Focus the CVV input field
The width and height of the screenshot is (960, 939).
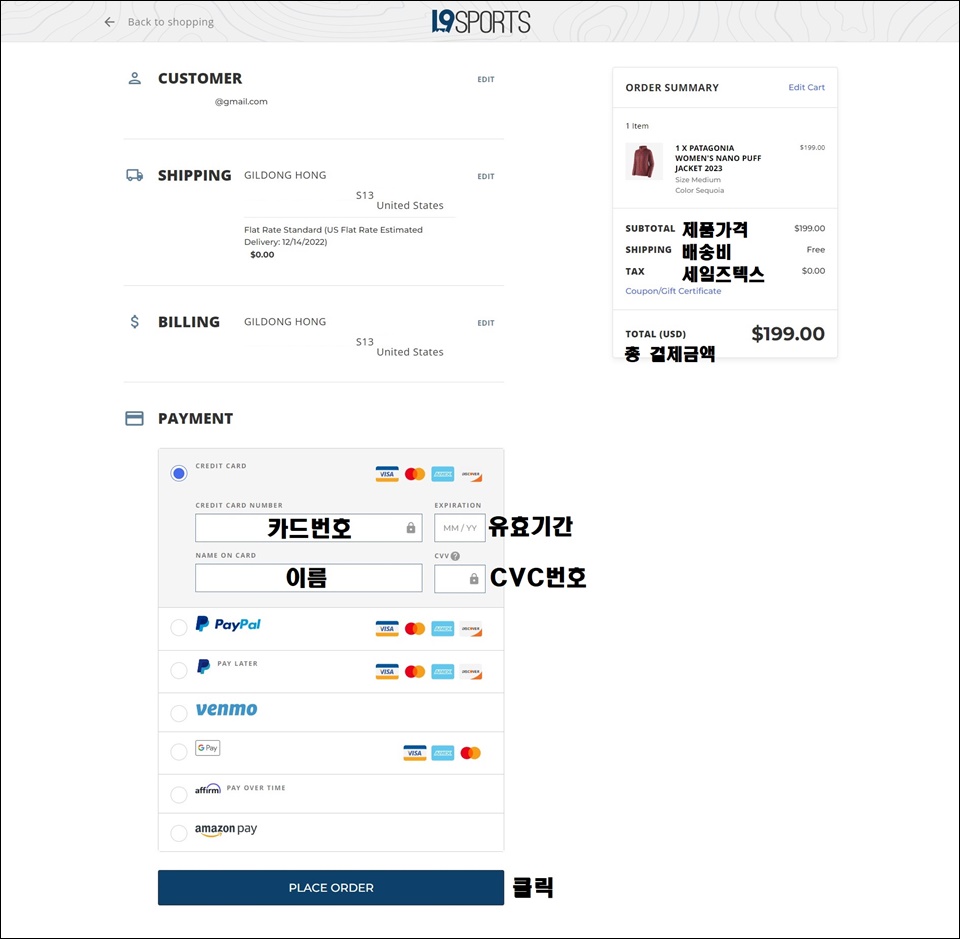click(x=460, y=578)
